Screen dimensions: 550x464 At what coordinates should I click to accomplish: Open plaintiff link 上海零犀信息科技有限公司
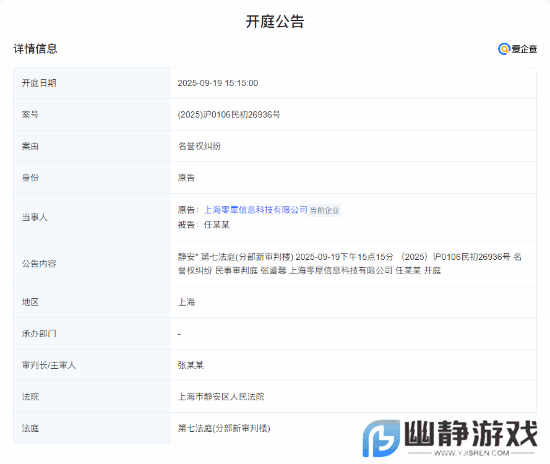256,210
